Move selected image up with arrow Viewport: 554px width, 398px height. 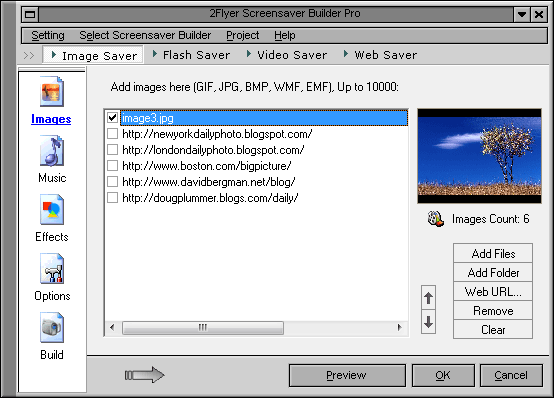[428, 298]
